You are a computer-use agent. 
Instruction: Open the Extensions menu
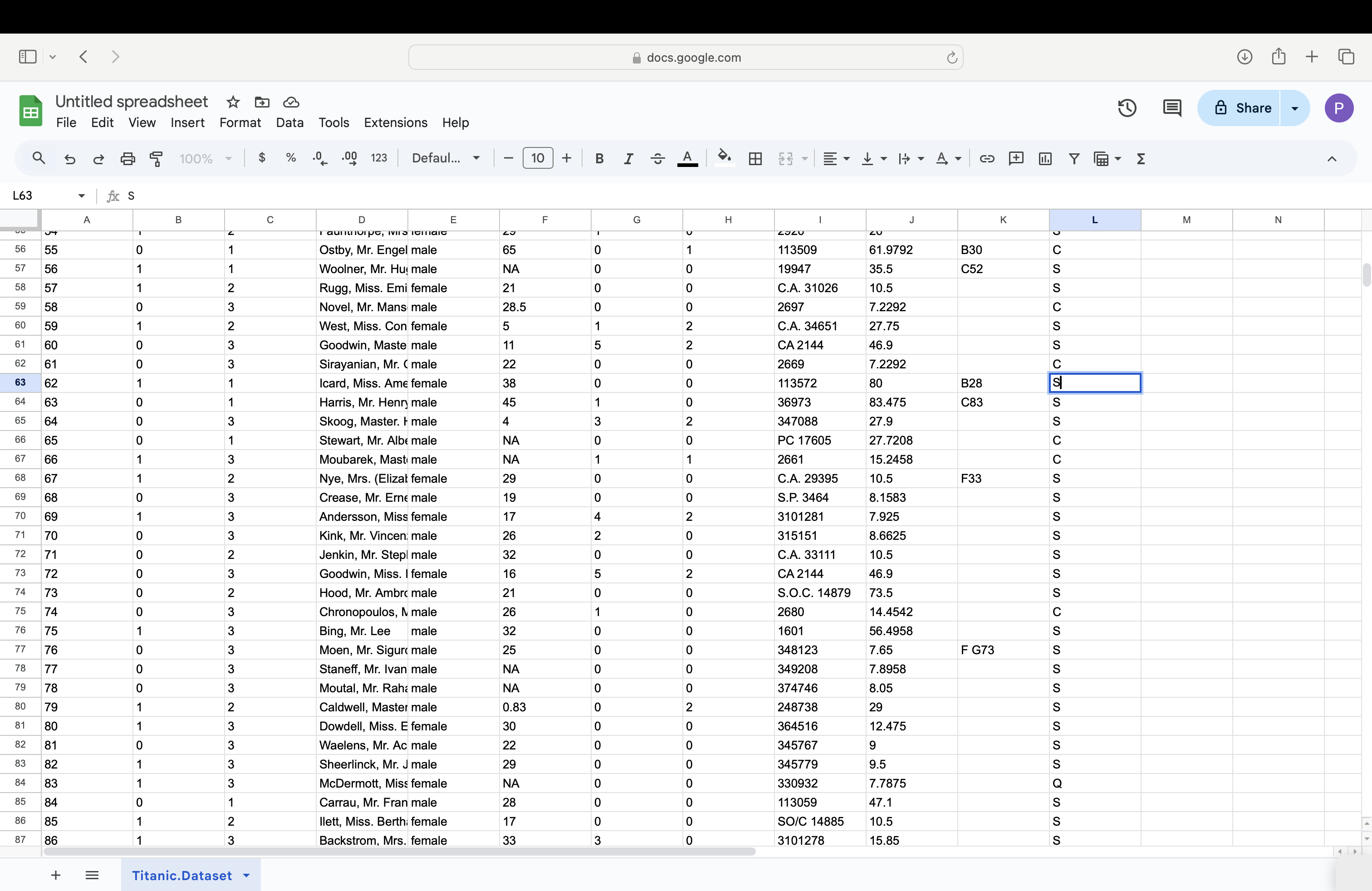396,122
